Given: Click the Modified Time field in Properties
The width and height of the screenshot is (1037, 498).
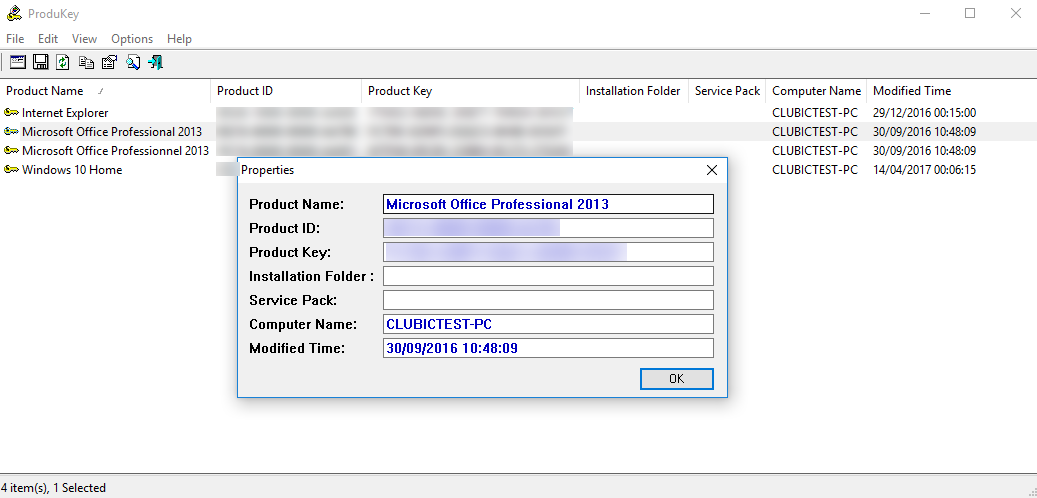Looking at the screenshot, I should tap(548, 348).
